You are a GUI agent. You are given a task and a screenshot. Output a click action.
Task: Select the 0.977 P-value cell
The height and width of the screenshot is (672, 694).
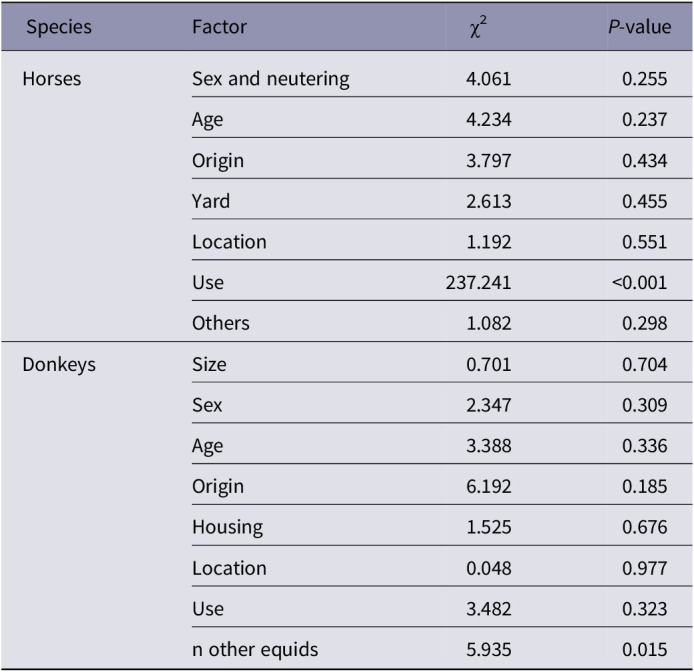click(x=644, y=568)
